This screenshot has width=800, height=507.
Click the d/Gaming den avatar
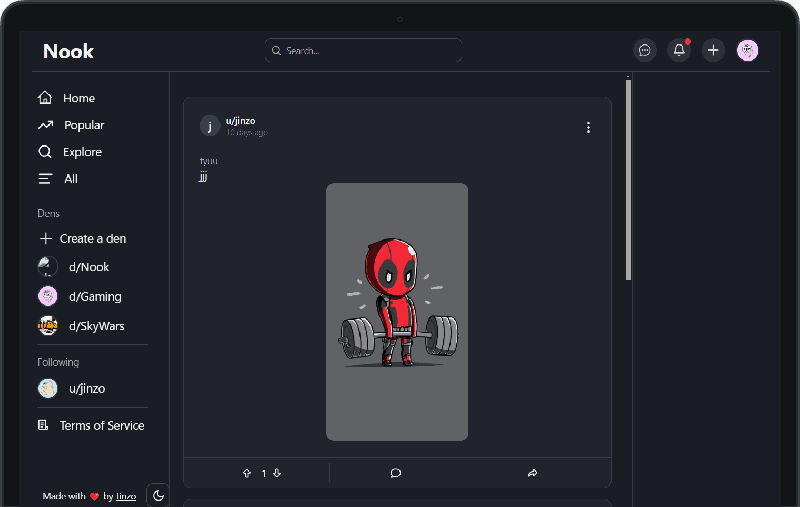[47, 296]
